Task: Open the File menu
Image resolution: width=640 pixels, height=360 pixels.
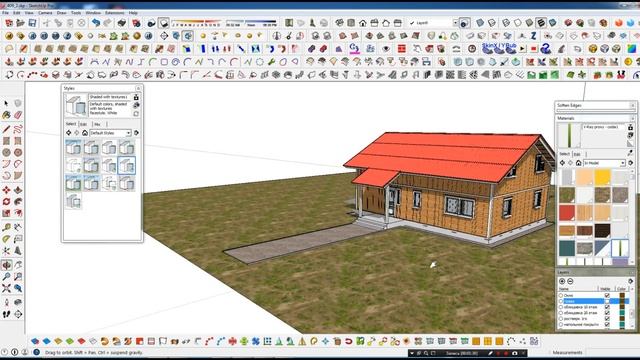Action: click(5, 13)
